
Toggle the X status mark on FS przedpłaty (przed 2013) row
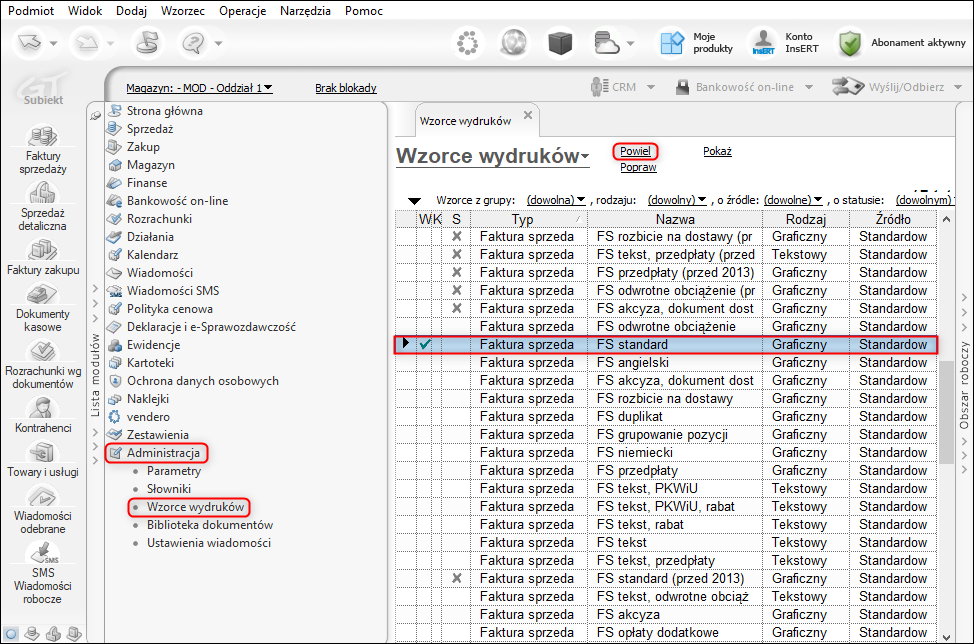coord(457,272)
